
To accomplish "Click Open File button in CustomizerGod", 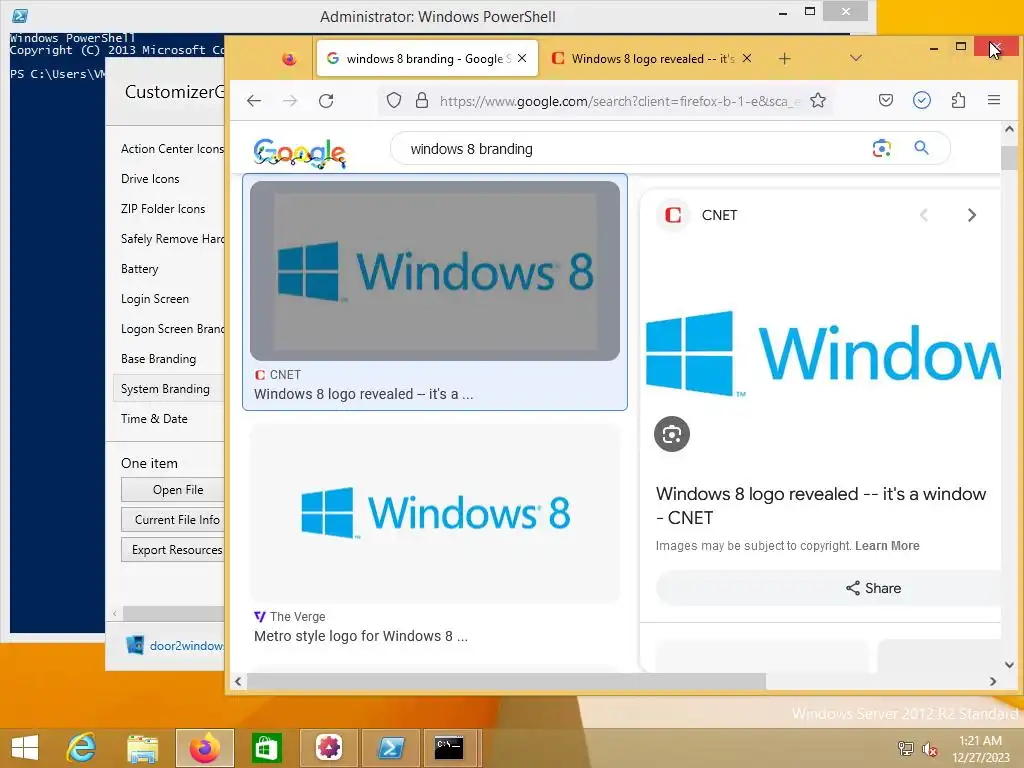I will point(173,490).
